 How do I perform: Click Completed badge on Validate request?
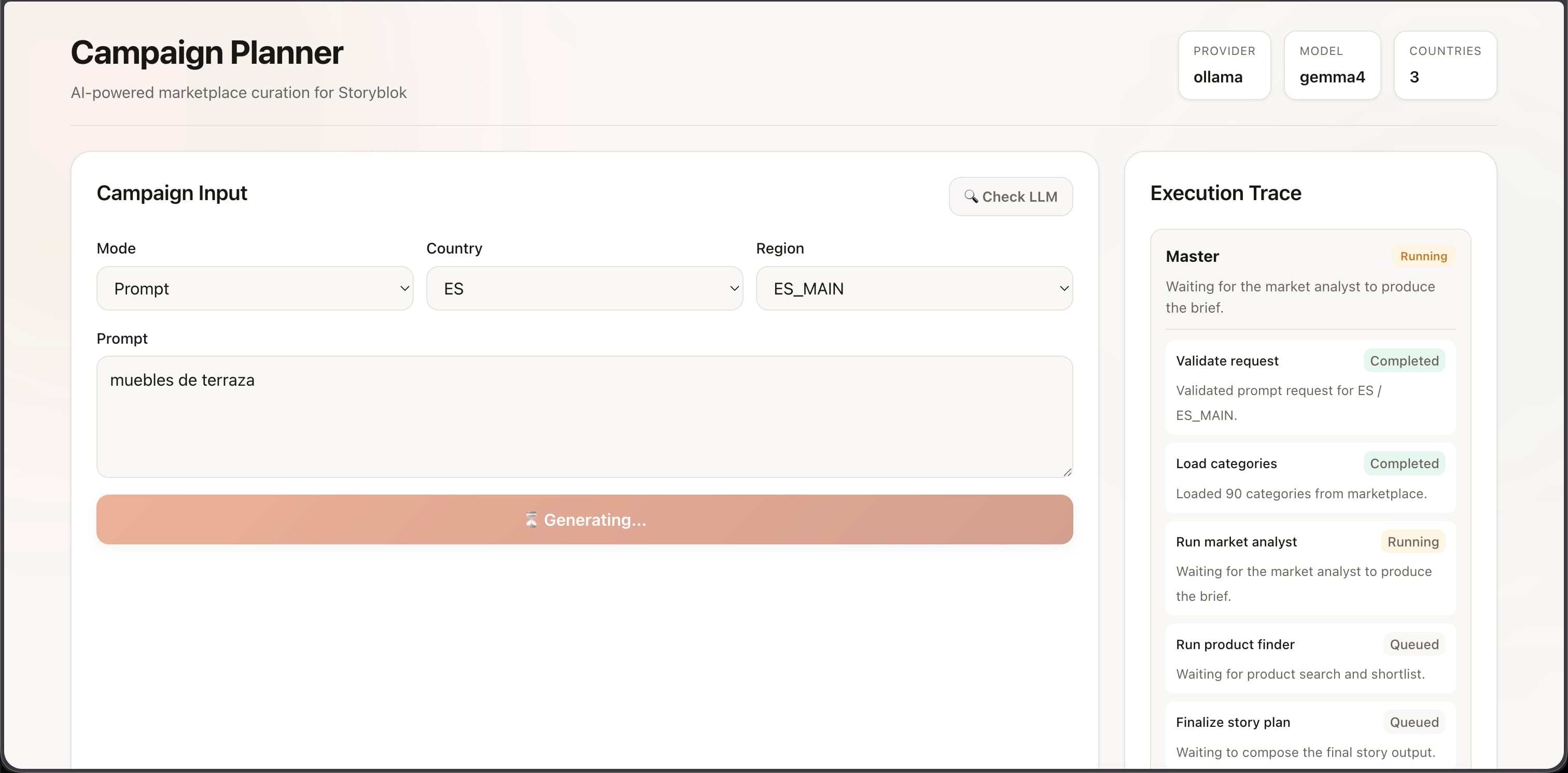[x=1404, y=361]
